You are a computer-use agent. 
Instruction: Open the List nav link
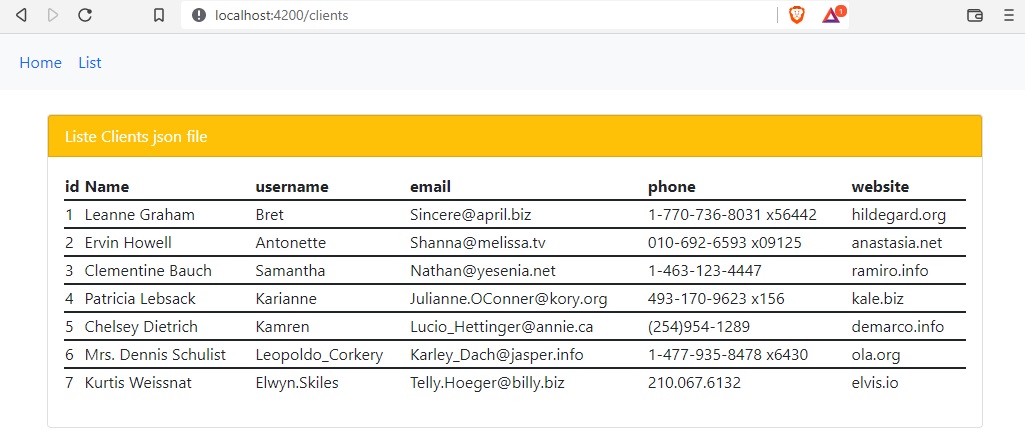pyautogui.click(x=90, y=62)
